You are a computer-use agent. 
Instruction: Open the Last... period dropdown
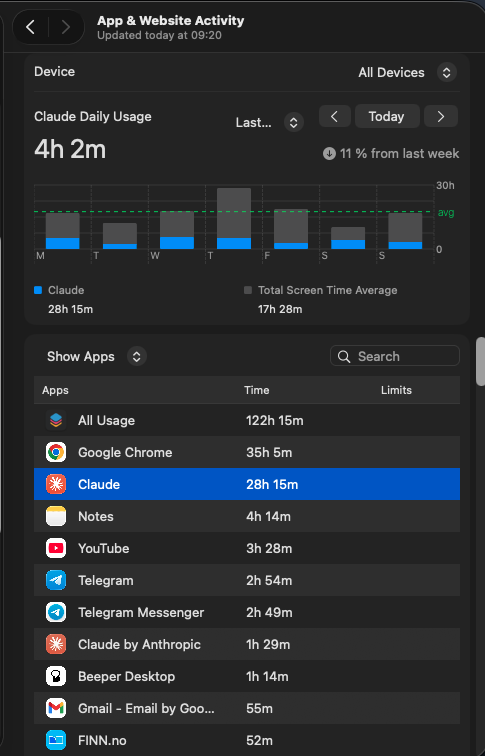(x=294, y=122)
